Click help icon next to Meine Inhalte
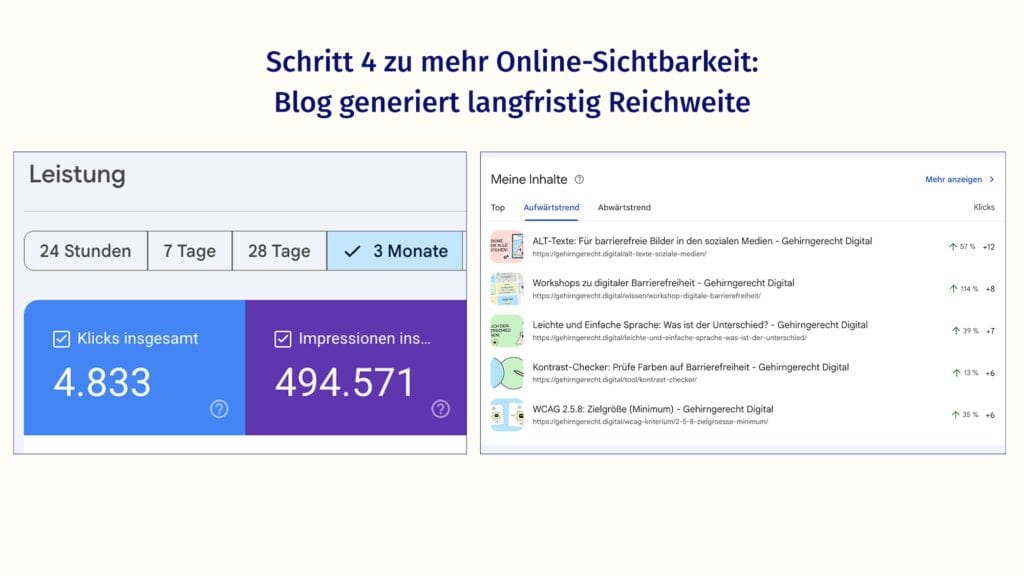 579,180
